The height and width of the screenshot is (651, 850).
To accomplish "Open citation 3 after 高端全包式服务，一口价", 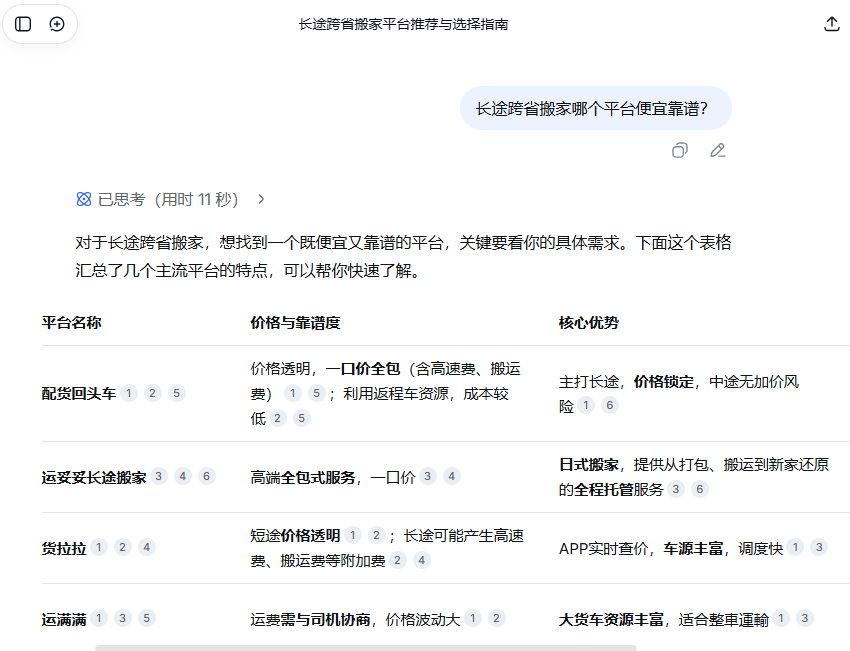I will (428, 476).
